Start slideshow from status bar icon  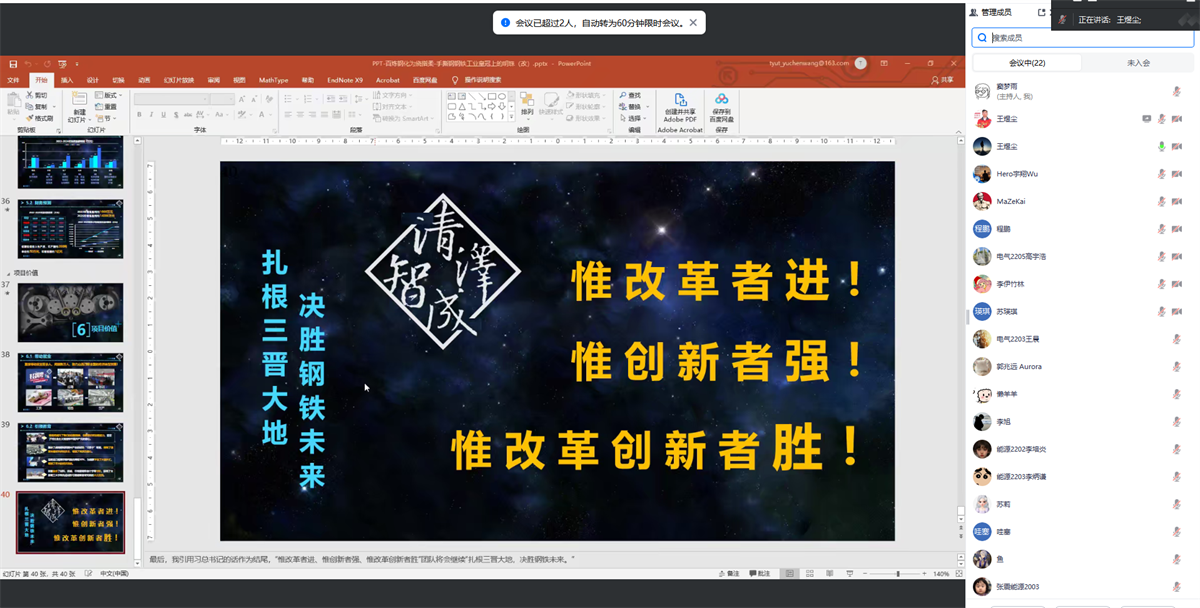(850, 574)
